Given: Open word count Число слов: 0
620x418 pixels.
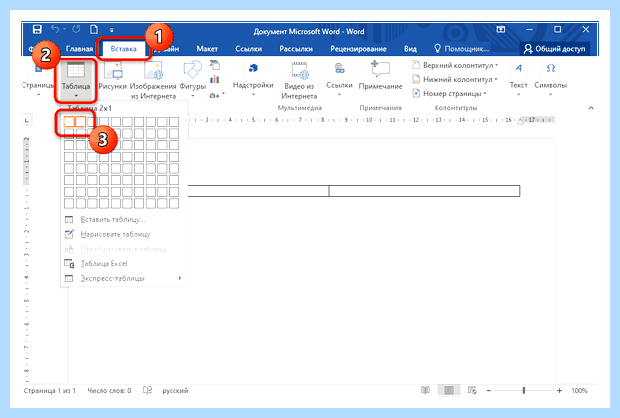Looking at the screenshot, I should coord(109,391).
